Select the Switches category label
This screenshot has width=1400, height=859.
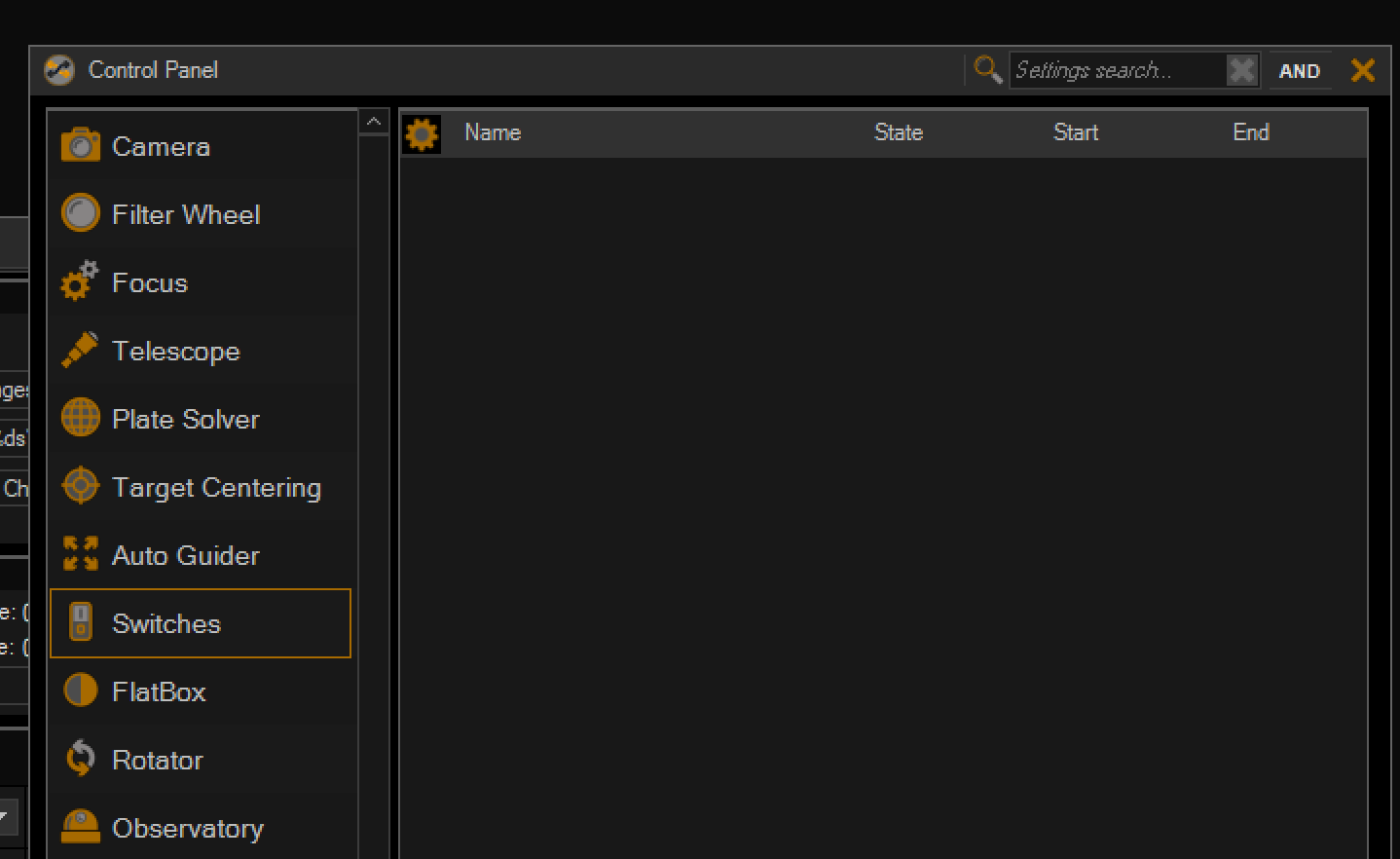coord(166,623)
